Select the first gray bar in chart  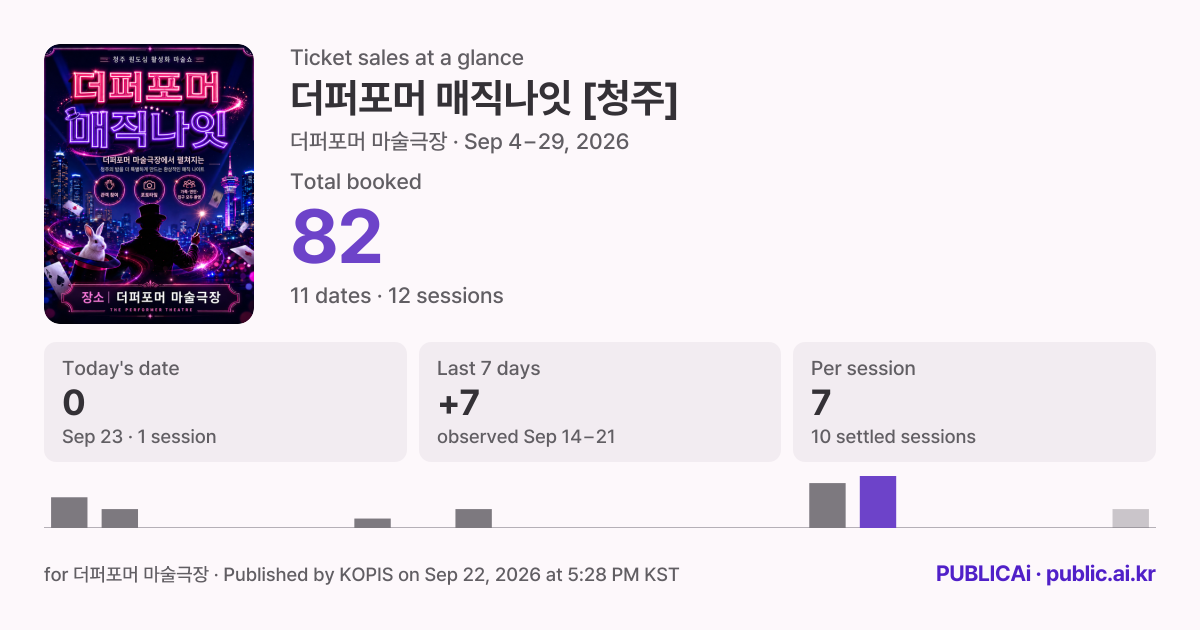point(69,512)
